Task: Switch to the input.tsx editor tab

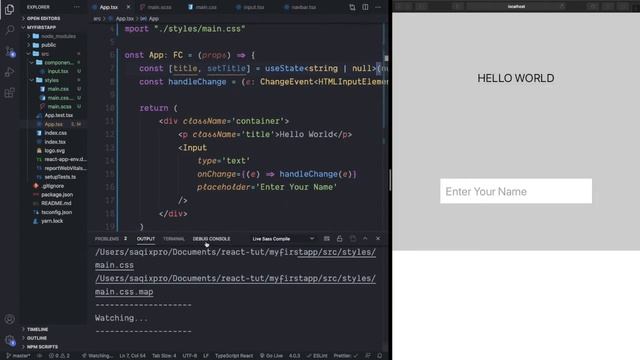Action: click(250, 7)
